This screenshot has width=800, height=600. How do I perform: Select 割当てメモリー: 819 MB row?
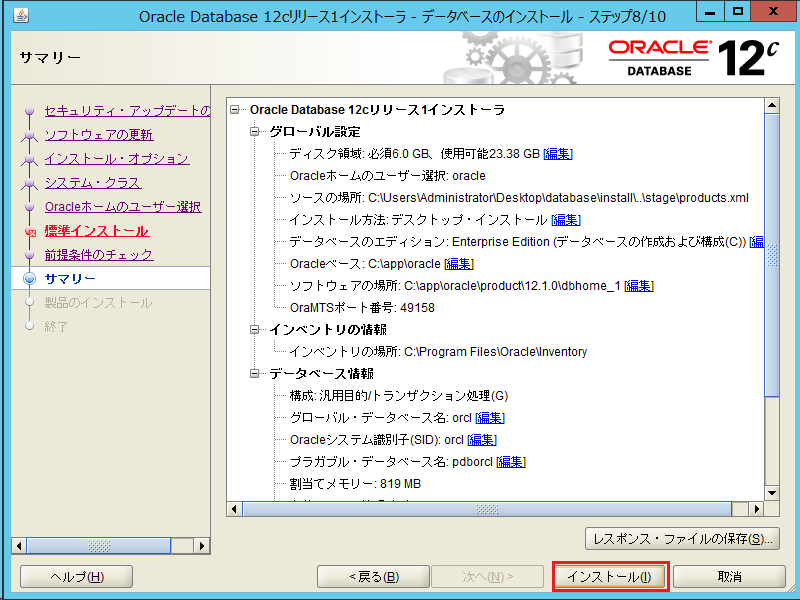click(355, 484)
